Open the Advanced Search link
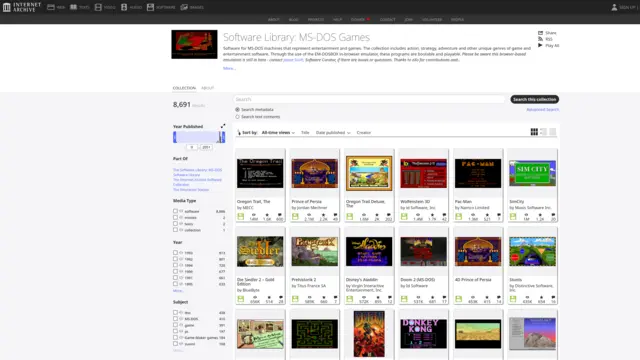The width and height of the screenshot is (640, 360). tap(542, 109)
